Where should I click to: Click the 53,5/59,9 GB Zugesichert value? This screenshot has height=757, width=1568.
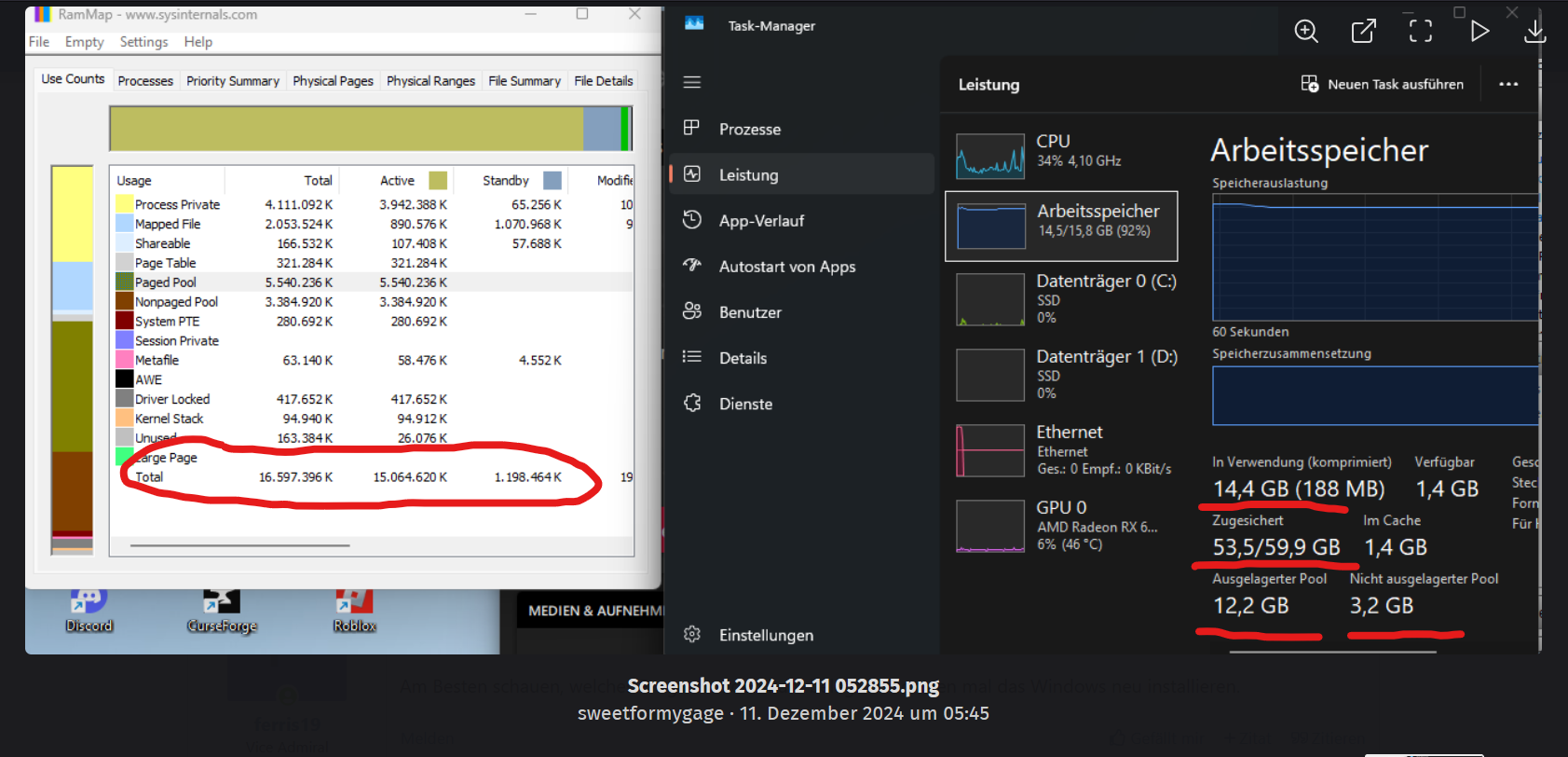(x=1275, y=547)
